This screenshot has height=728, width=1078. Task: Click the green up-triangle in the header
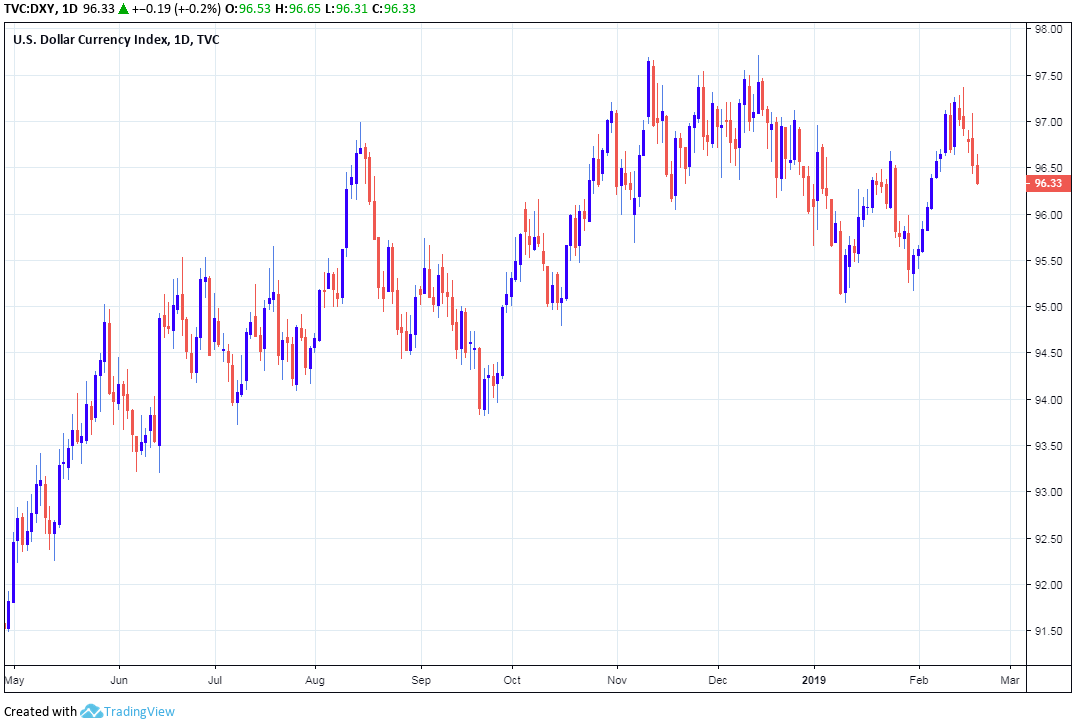122,9
